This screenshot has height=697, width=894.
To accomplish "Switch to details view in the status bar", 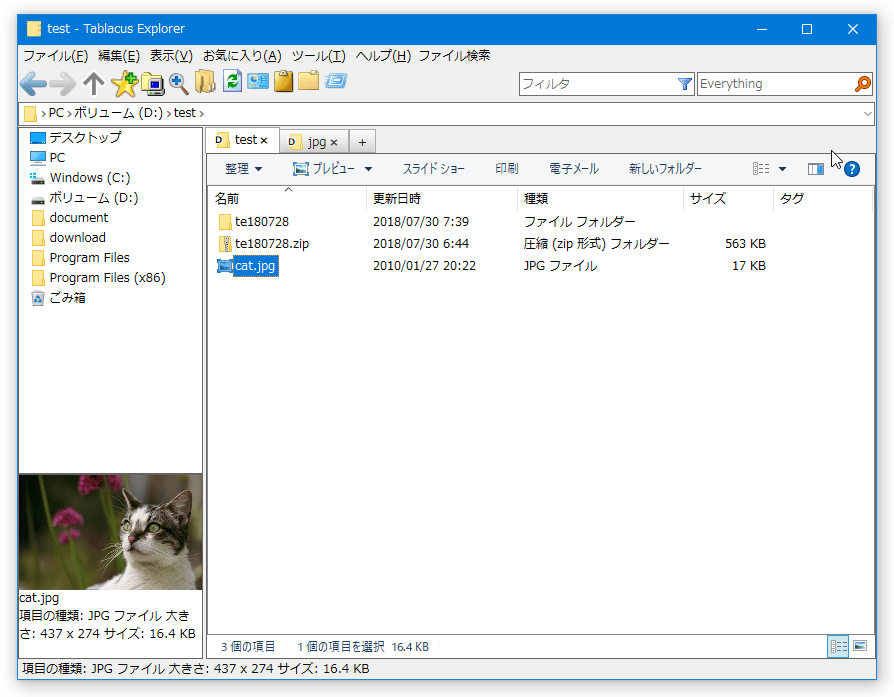I will coord(838,646).
